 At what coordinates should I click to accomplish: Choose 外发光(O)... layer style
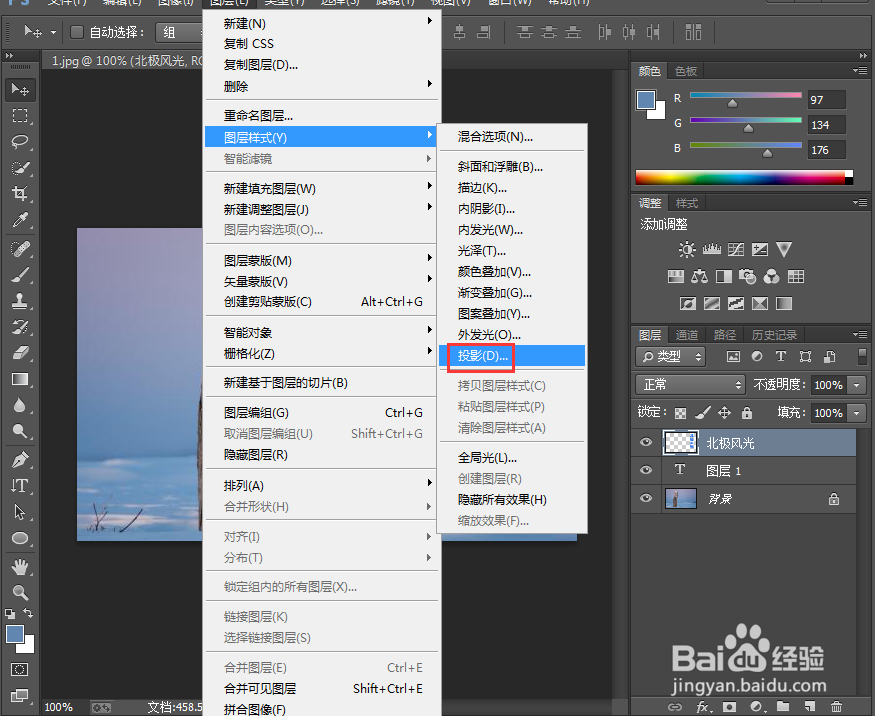[512, 334]
